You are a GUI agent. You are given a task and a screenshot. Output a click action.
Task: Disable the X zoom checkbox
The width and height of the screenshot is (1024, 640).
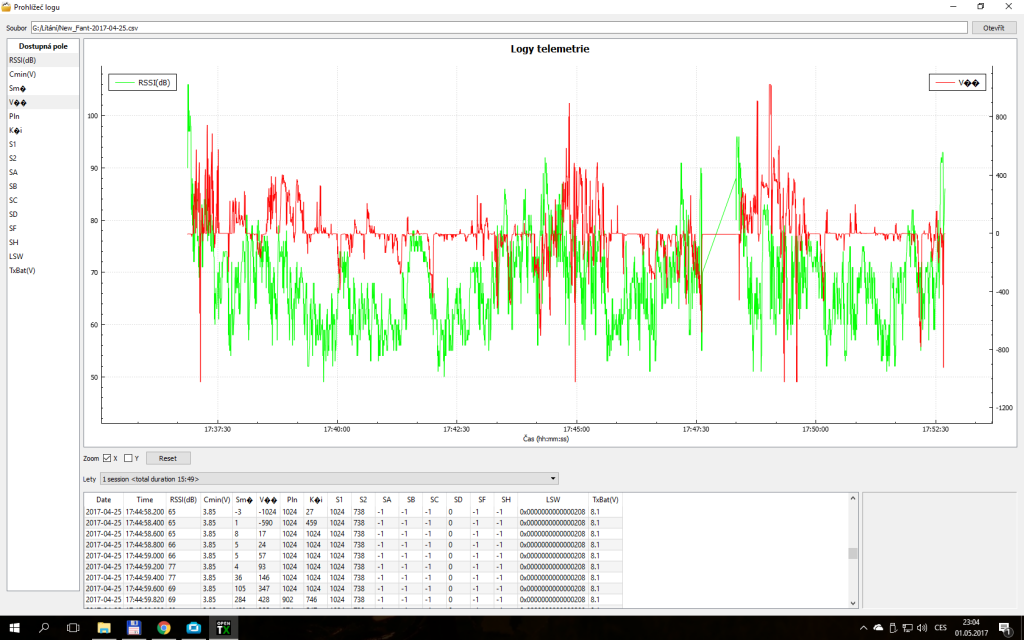pyautogui.click(x=107, y=458)
